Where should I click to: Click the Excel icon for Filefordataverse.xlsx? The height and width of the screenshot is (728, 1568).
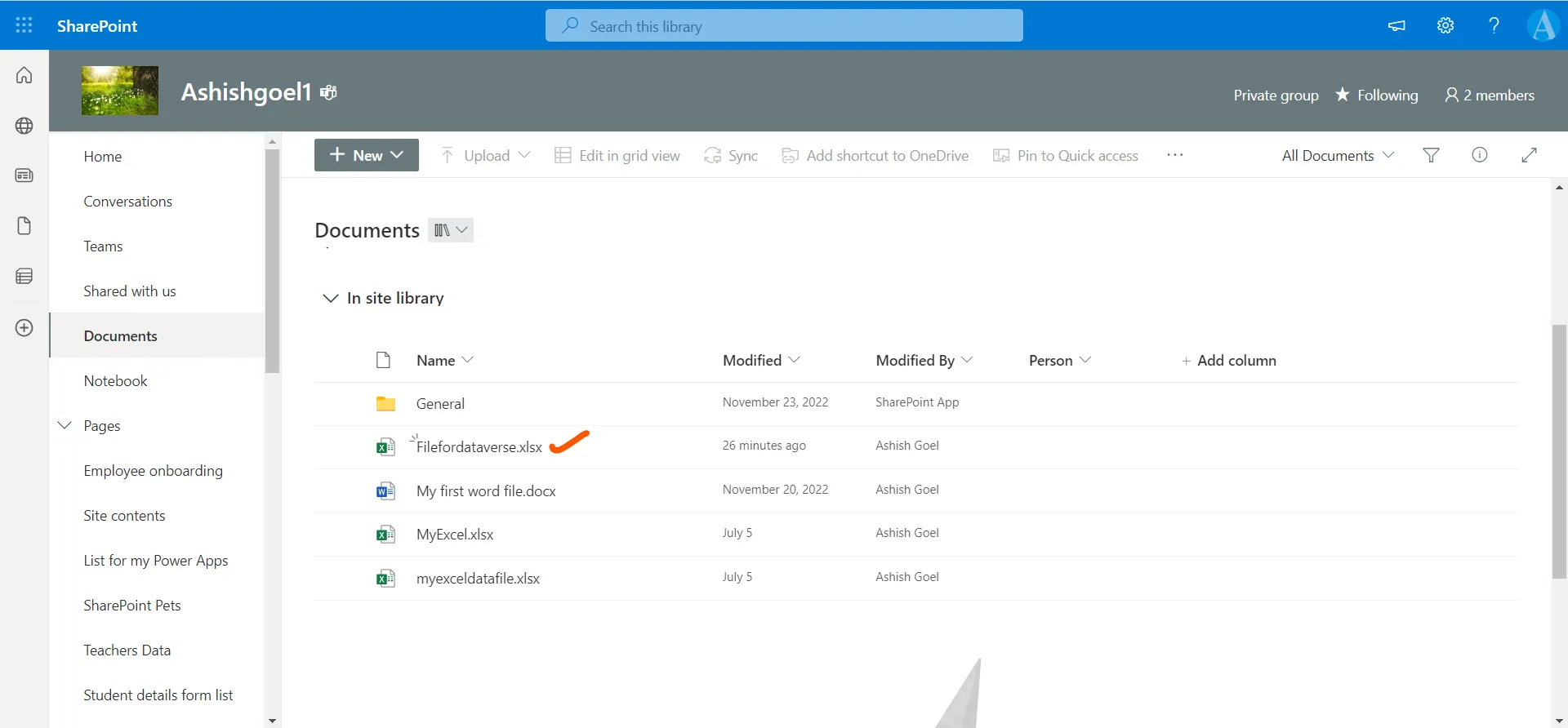pos(385,446)
